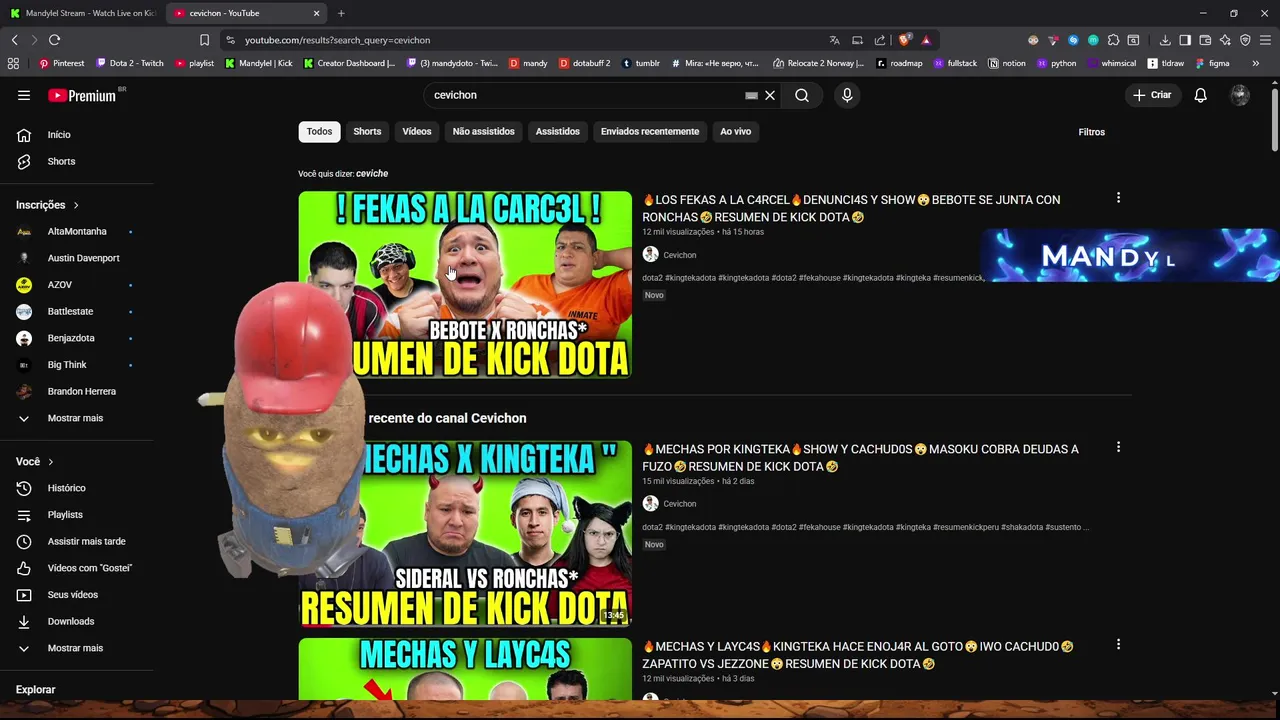Image resolution: width=1280 pixels, height=720 pixels.
Task: Open the Cevichon channel under first video
Action: [679, 255]
